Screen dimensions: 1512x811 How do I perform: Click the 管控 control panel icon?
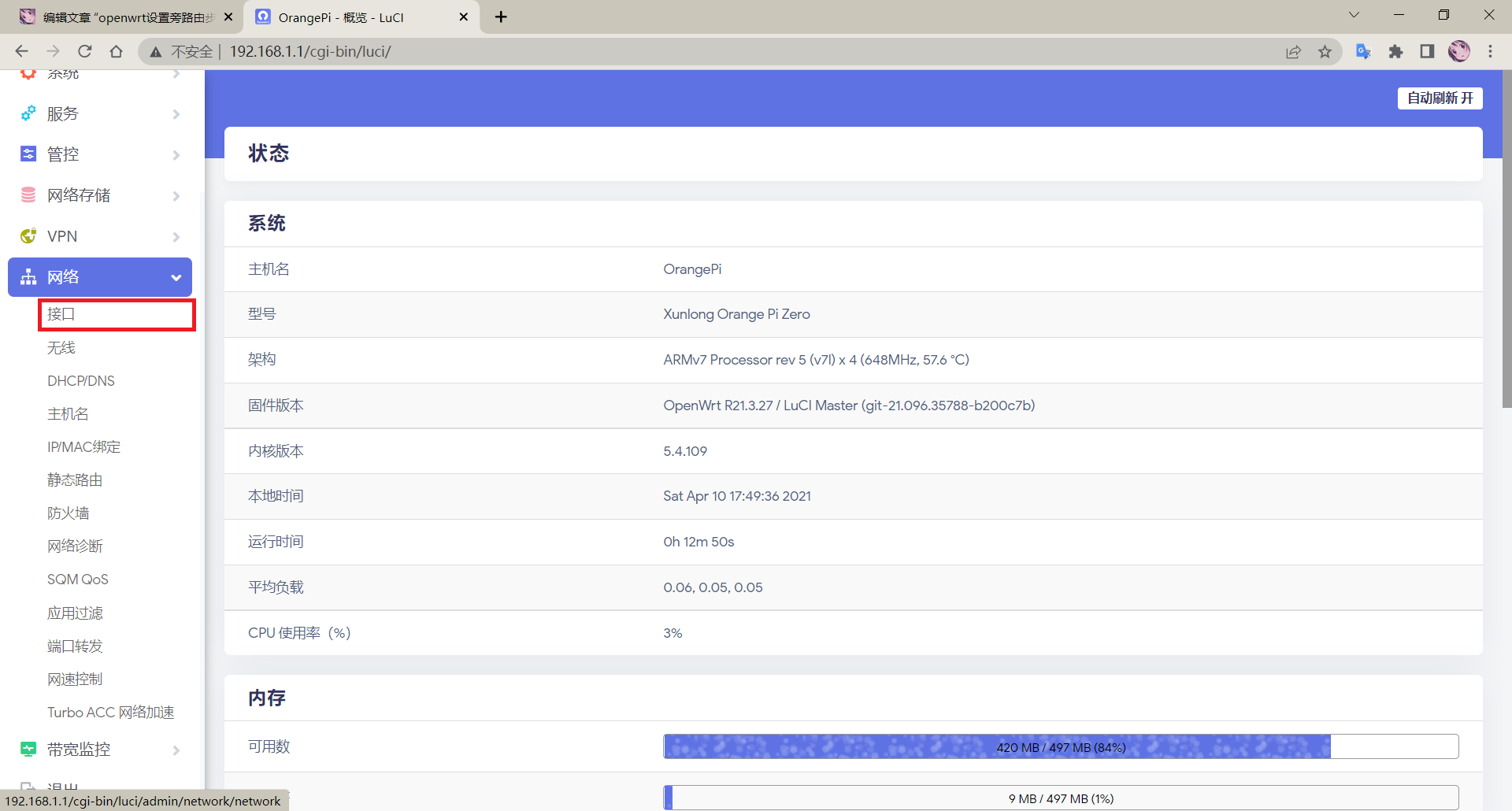pos(28,154)
